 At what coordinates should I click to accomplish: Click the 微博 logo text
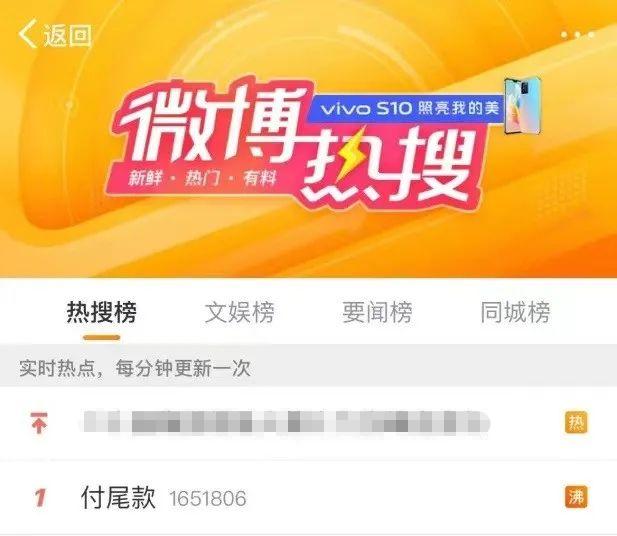pos(213,126)
